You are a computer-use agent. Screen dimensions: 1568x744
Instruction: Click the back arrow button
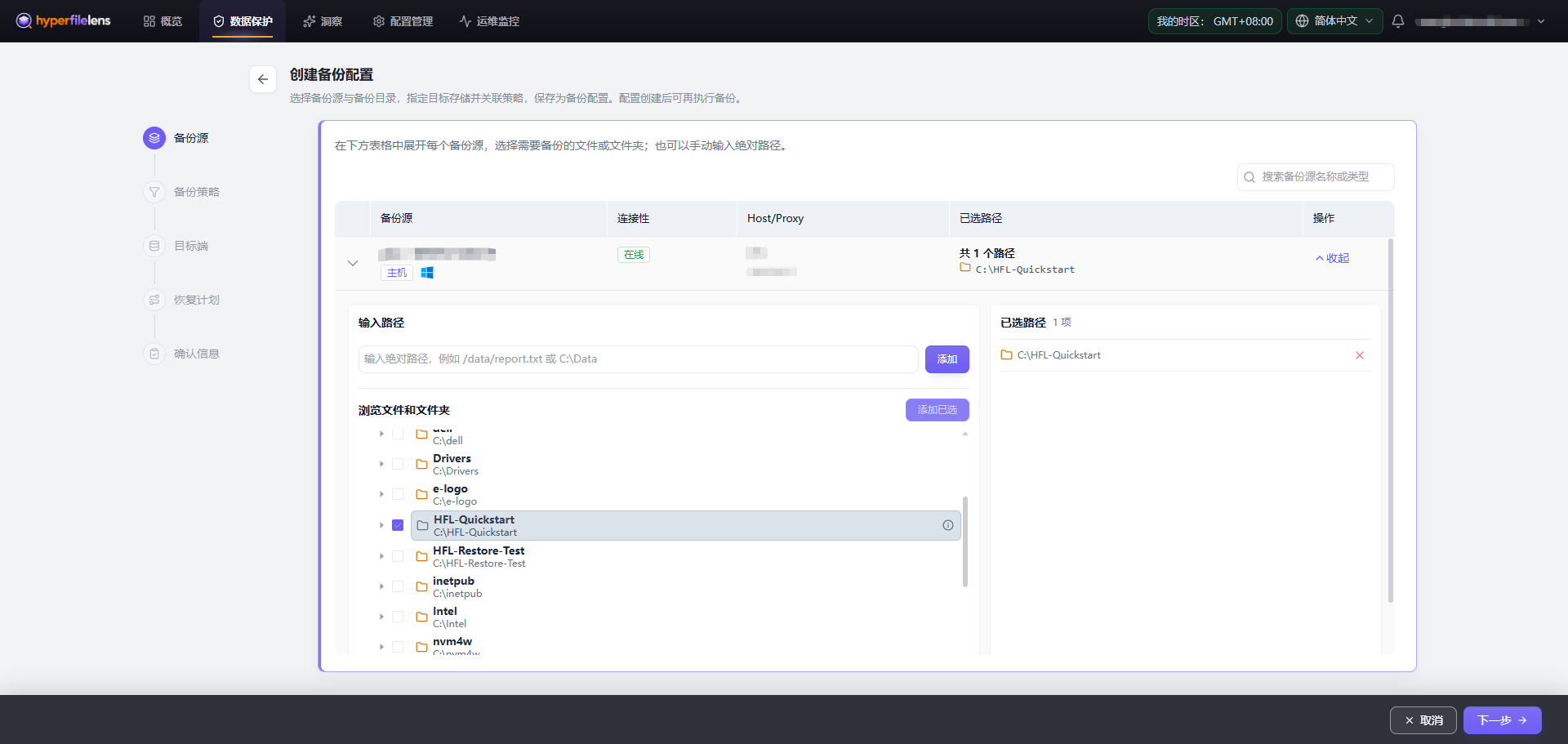pos(263,79)
